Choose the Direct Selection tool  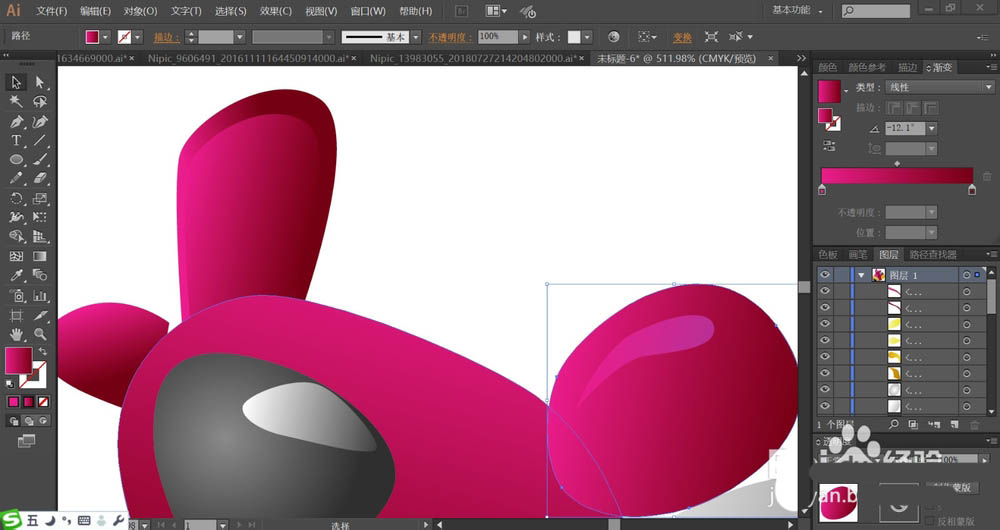(x=41, y=82)
